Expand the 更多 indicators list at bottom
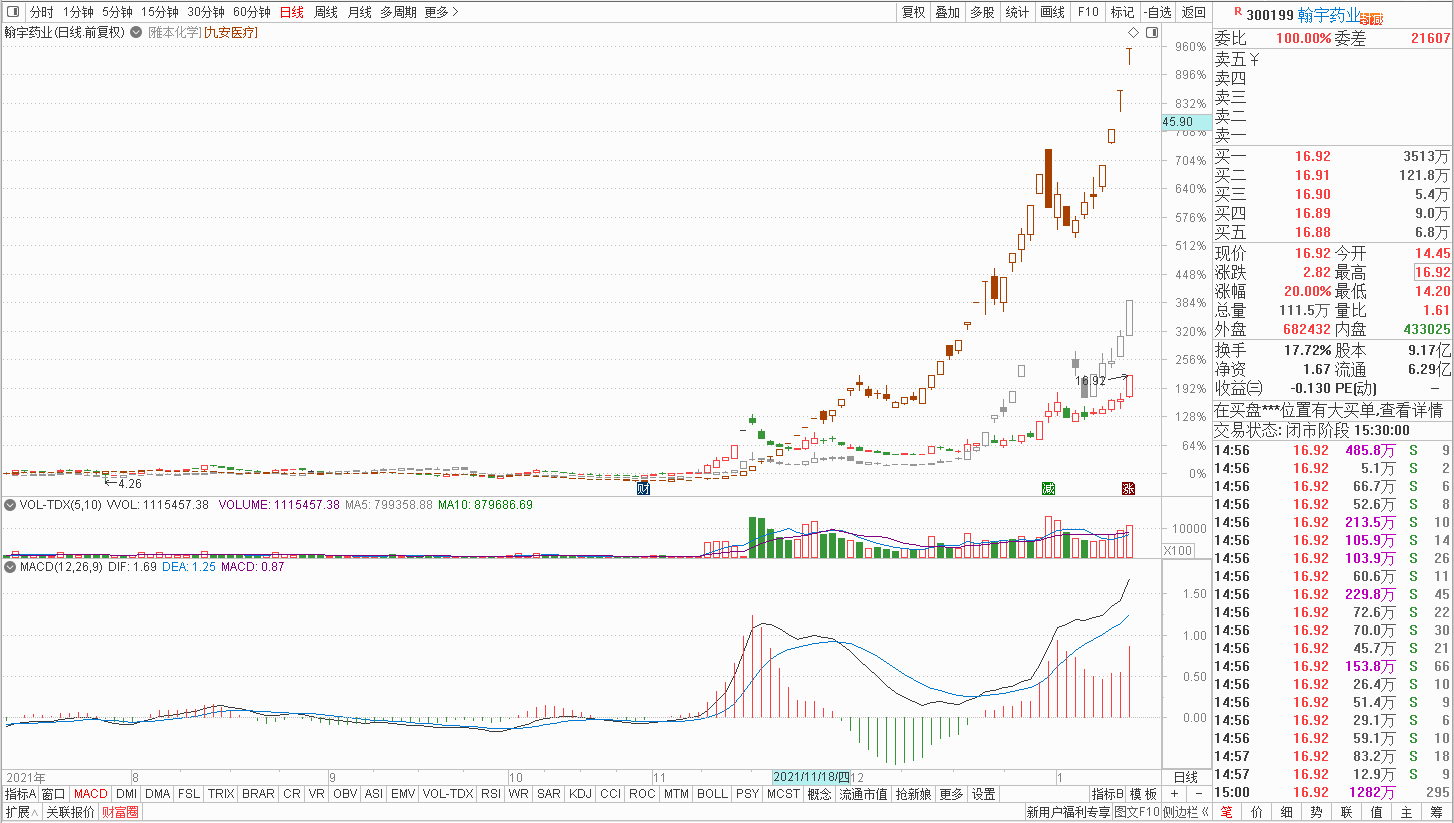The image size is (1454, 823). click(x=951, y=794)
